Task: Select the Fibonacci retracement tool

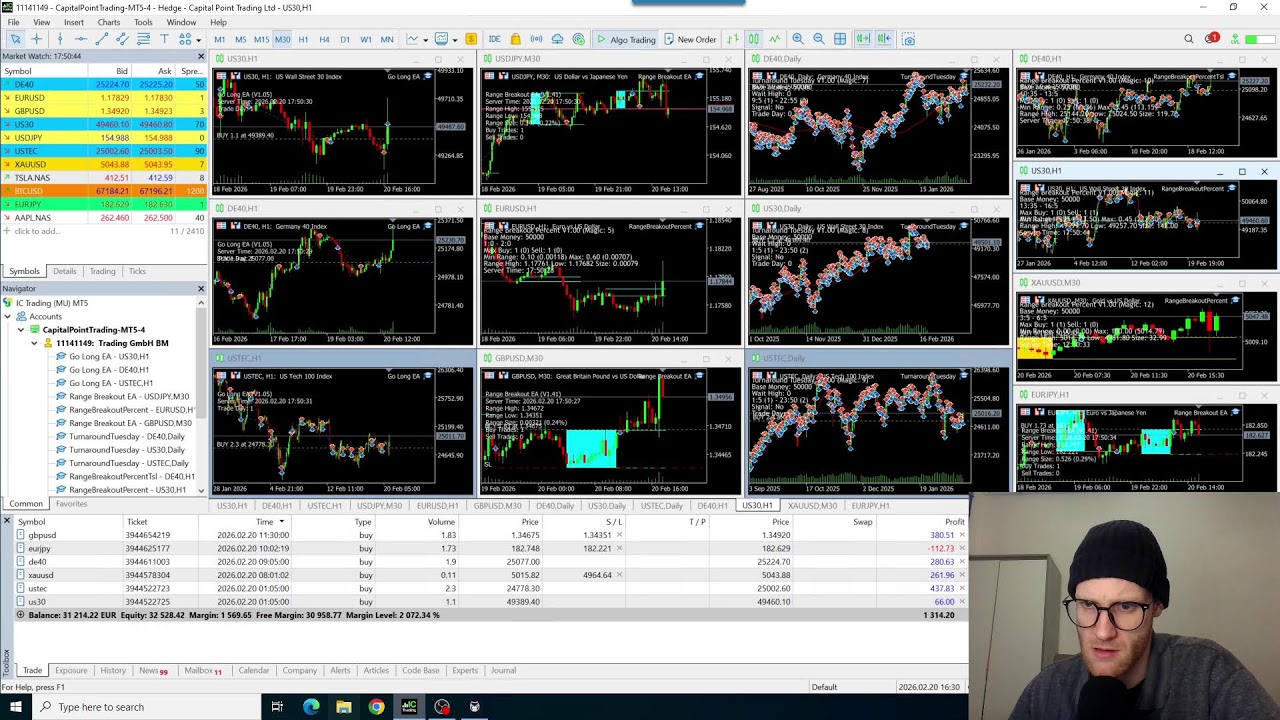Action: (143, 39)
